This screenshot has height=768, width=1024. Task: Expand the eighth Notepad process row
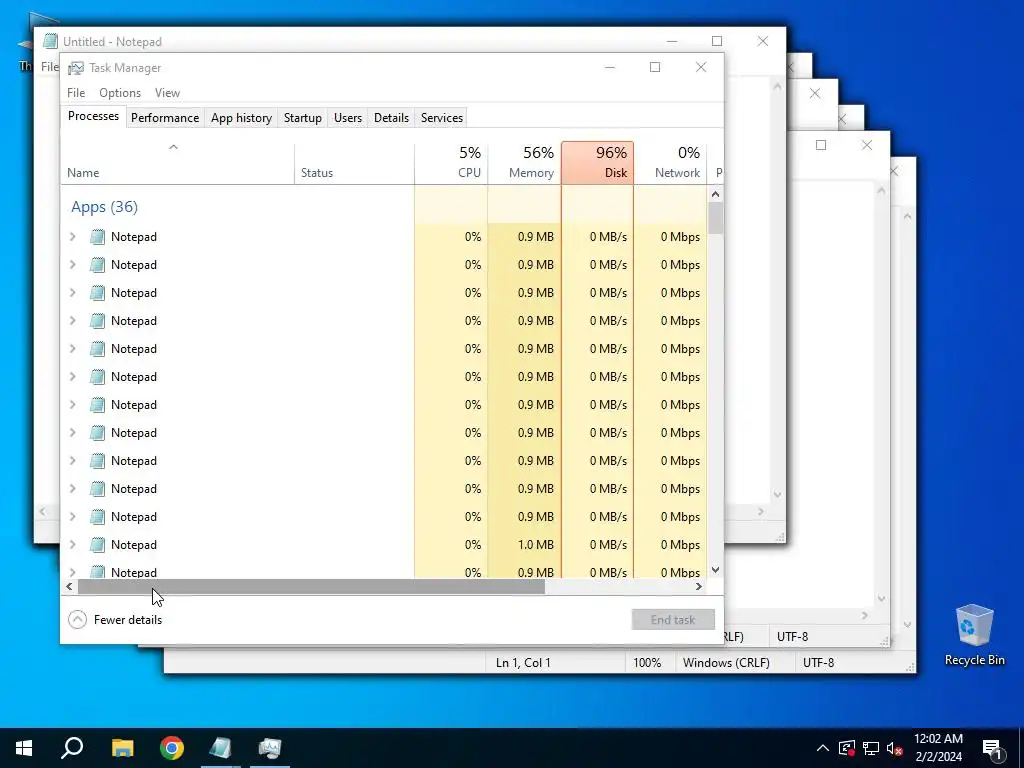pyautogui.click(x=72, y=433)
